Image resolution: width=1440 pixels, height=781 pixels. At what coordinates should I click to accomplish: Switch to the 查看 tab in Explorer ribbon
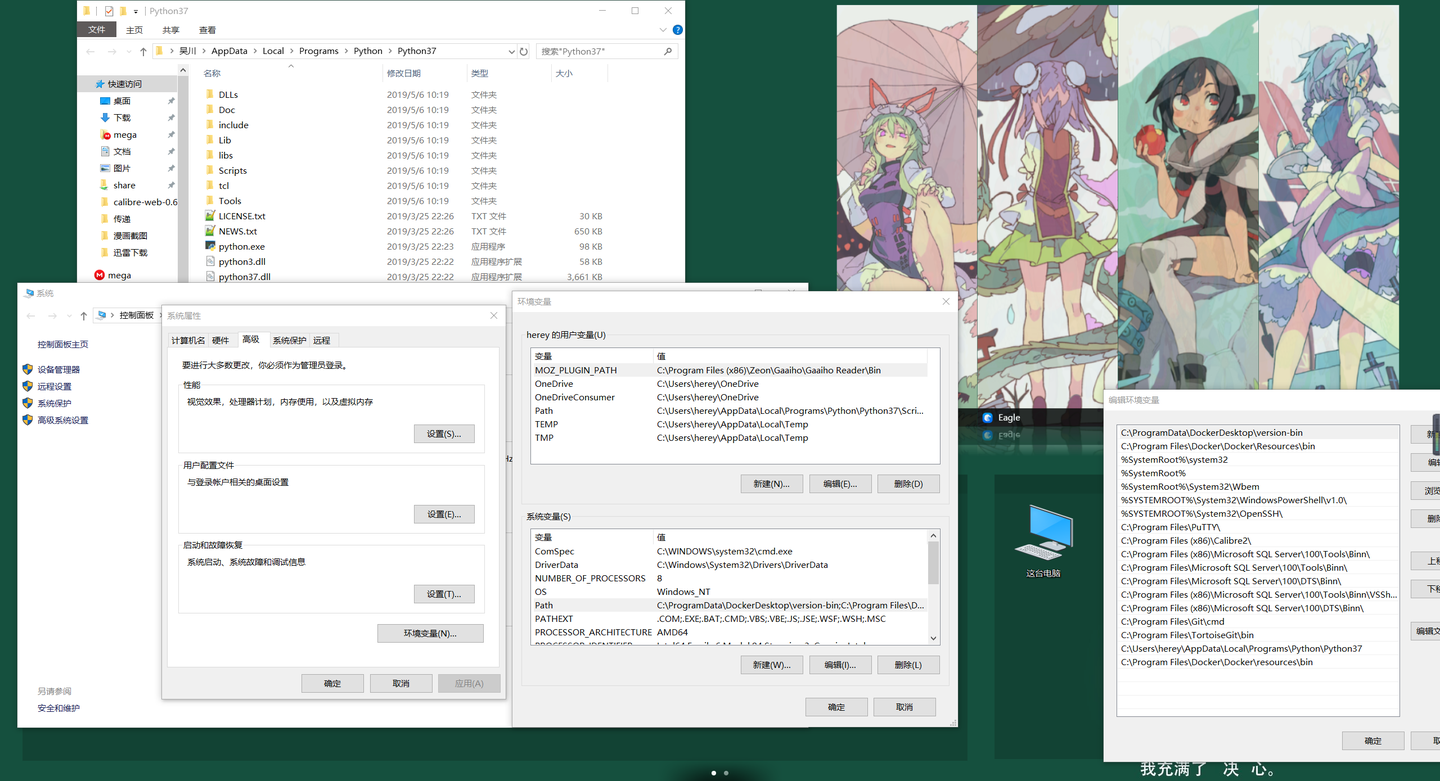click(206, 29)
